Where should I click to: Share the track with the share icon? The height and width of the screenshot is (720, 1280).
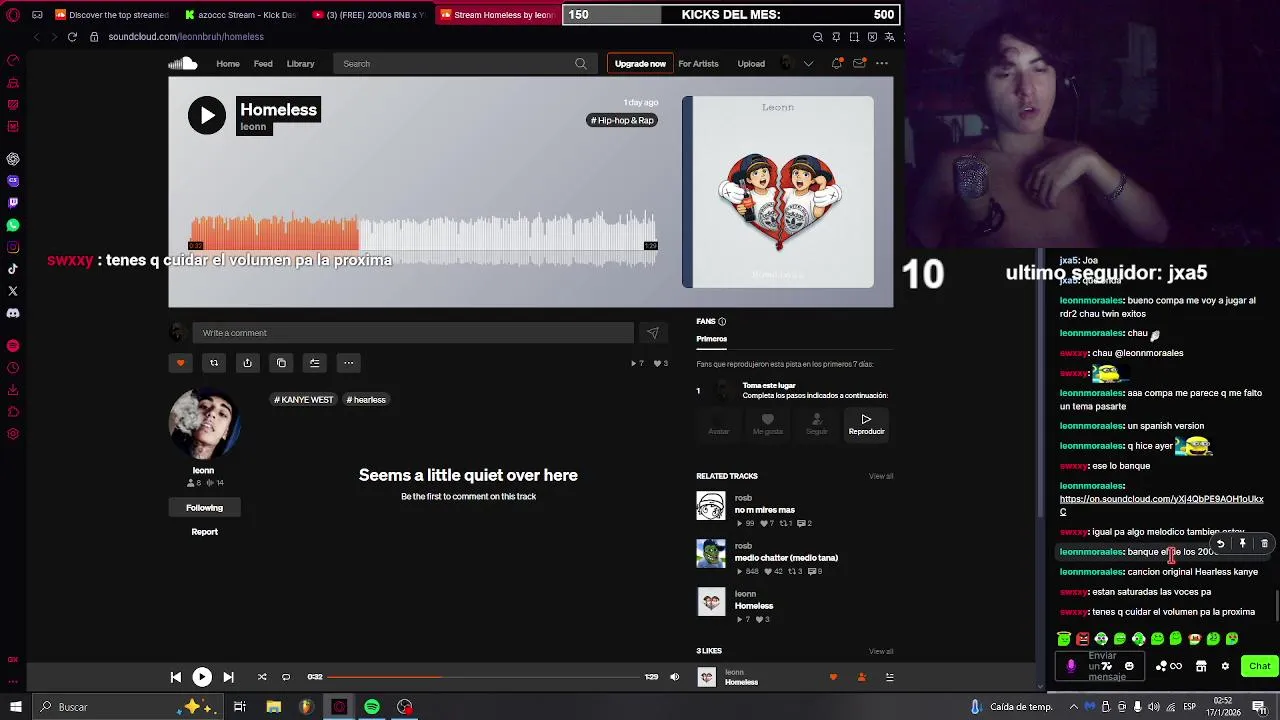[247, 363]
